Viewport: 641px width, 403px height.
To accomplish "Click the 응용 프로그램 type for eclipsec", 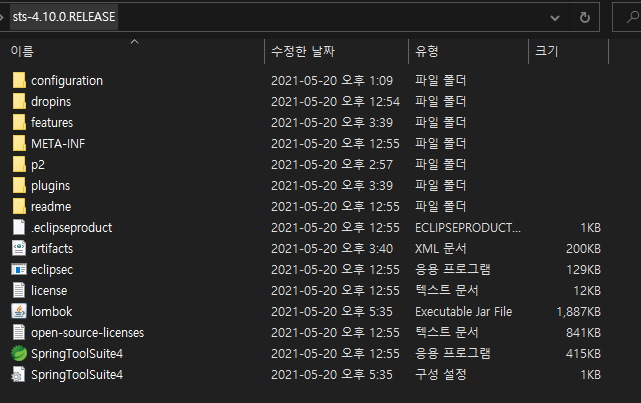I will click(x=453, y=270).
